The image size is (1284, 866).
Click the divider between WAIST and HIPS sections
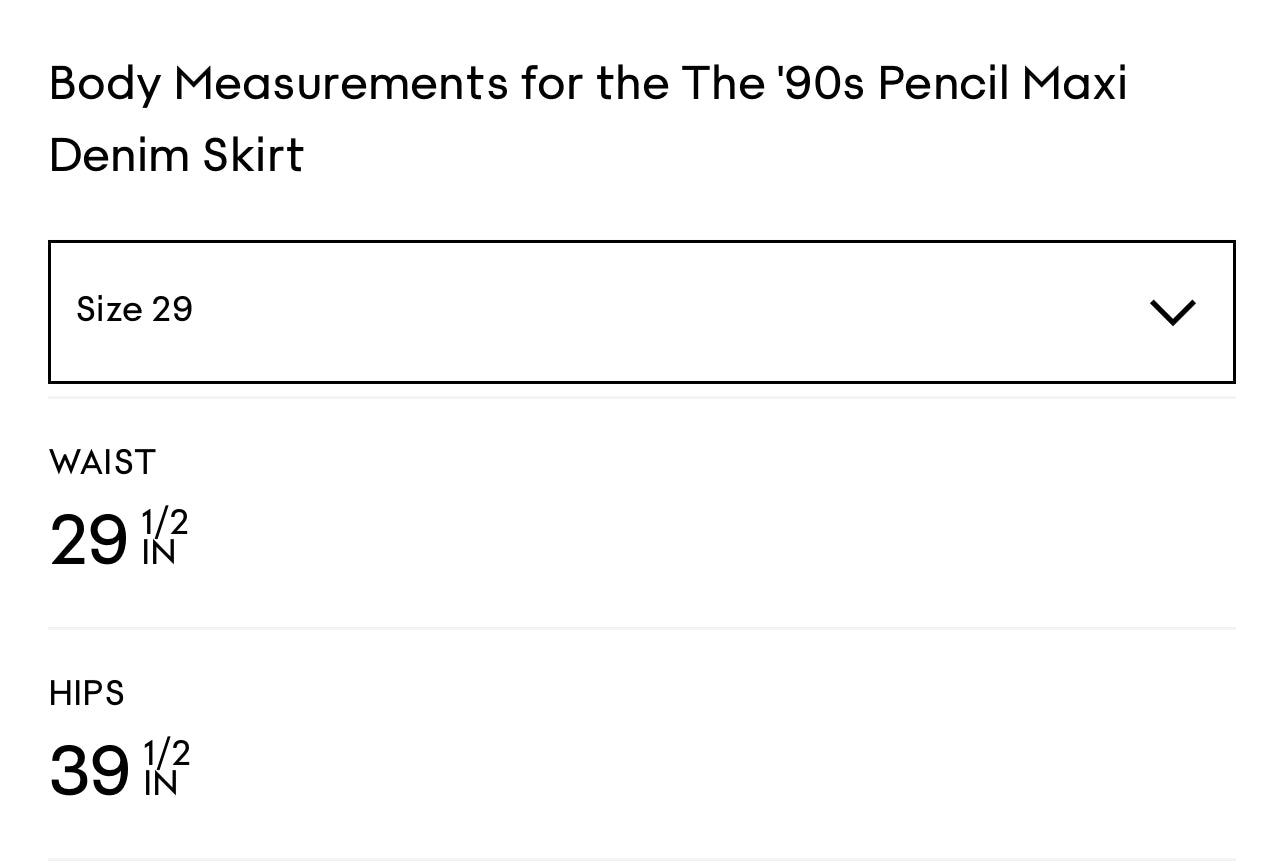coord(642,627)
